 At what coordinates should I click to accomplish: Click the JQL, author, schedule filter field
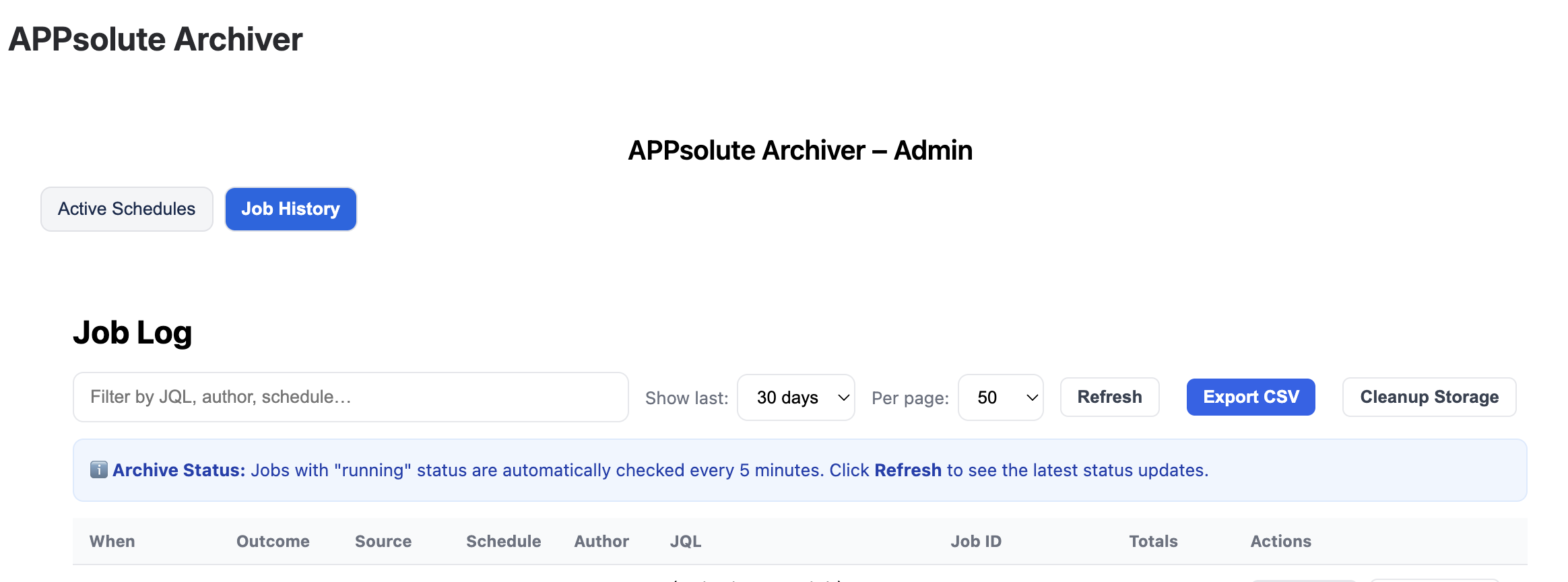(350, 397)
